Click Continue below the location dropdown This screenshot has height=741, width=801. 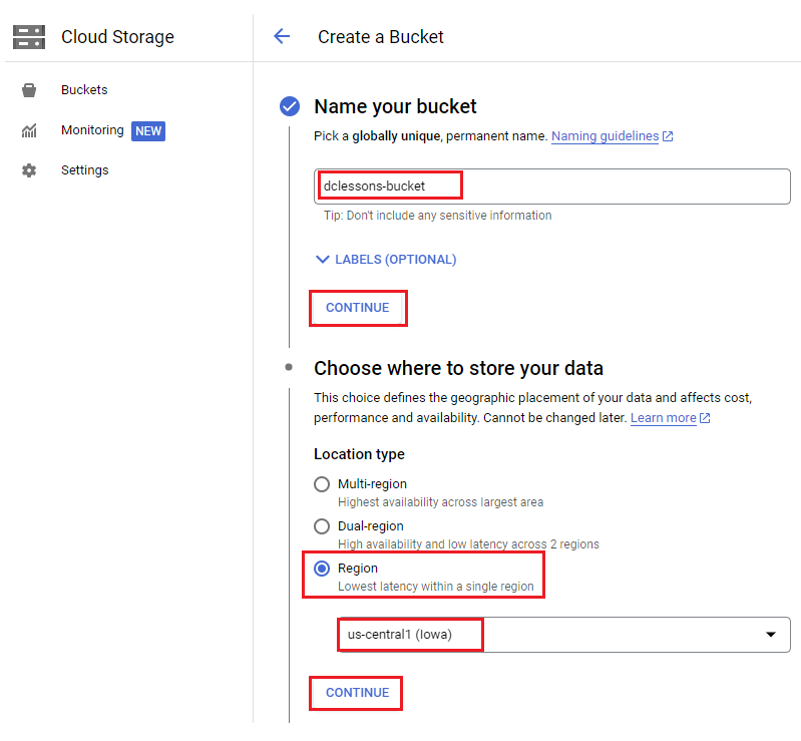[x=358, y=693]
